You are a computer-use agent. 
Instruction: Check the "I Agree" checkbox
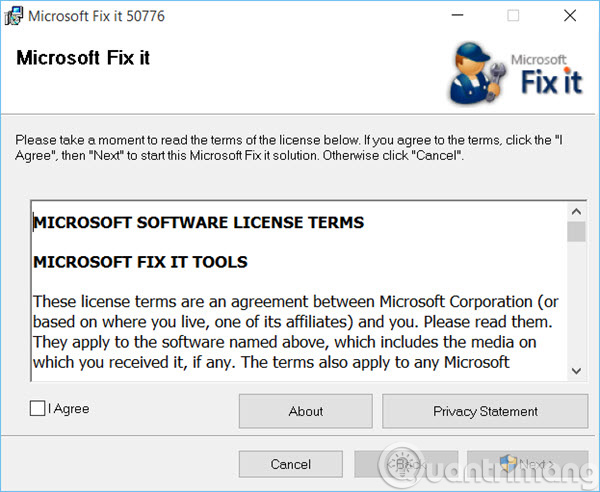pos(38,408)
